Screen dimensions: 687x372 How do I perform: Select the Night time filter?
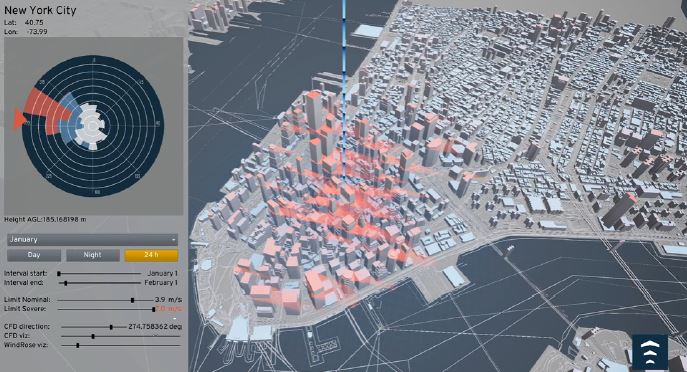point(92,255)
